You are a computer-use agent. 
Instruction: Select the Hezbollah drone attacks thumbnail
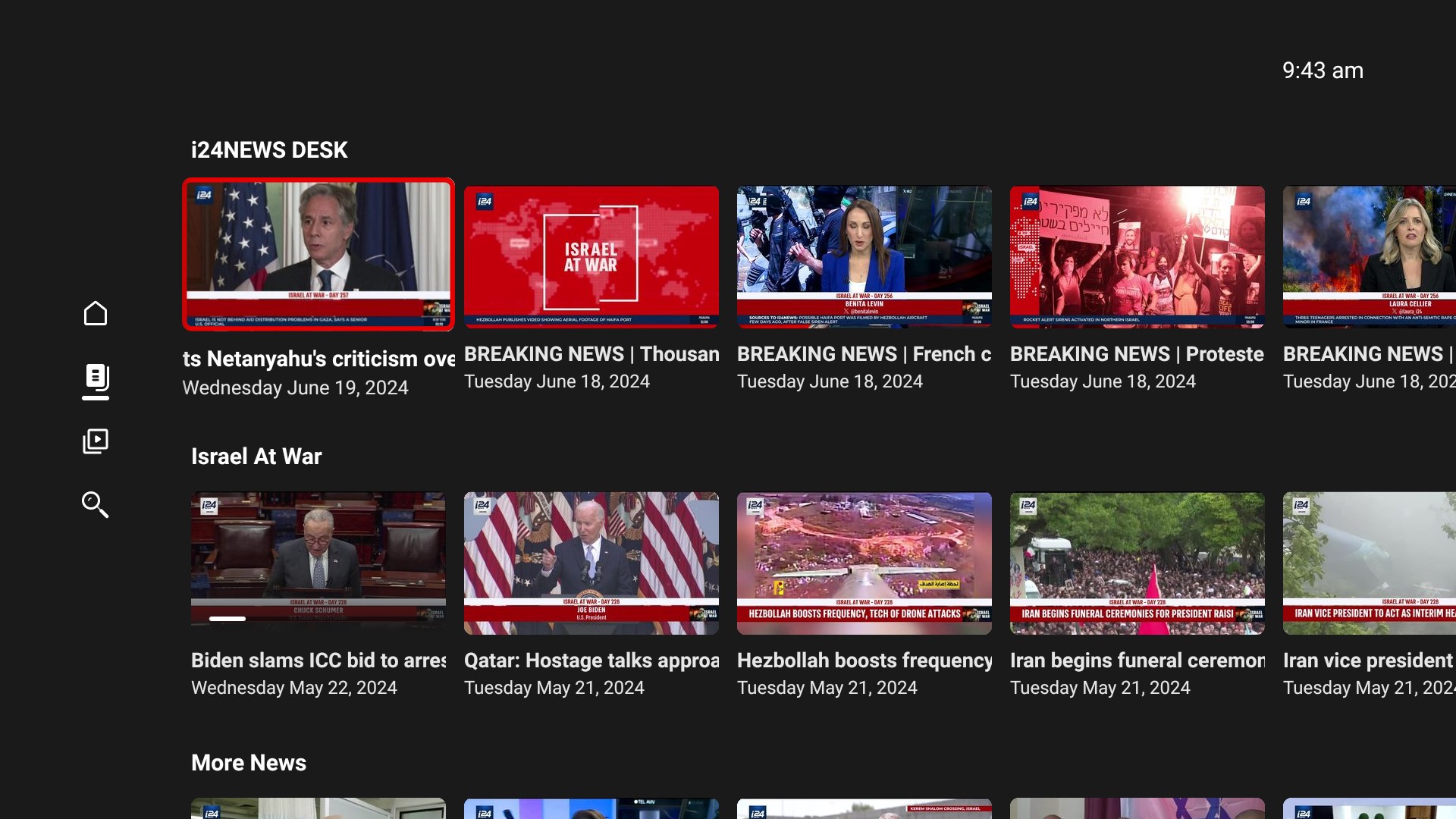864,563
